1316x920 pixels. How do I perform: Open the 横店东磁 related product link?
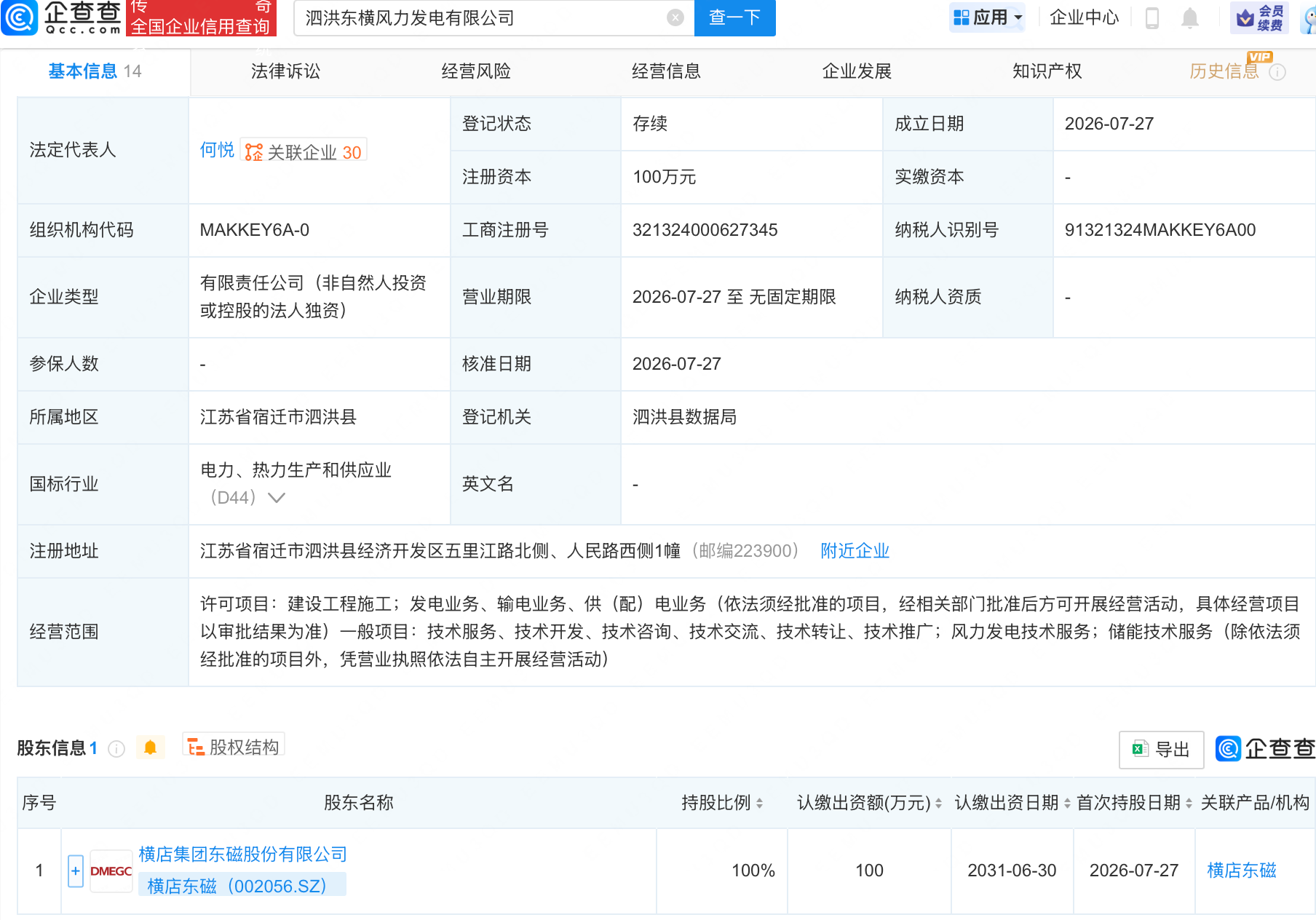pos(1242,871)
